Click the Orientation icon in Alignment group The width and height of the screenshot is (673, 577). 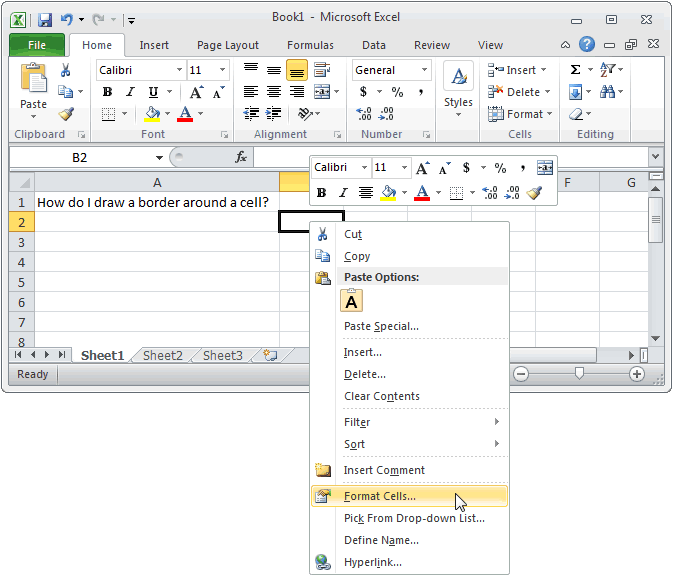coord(304,114)
